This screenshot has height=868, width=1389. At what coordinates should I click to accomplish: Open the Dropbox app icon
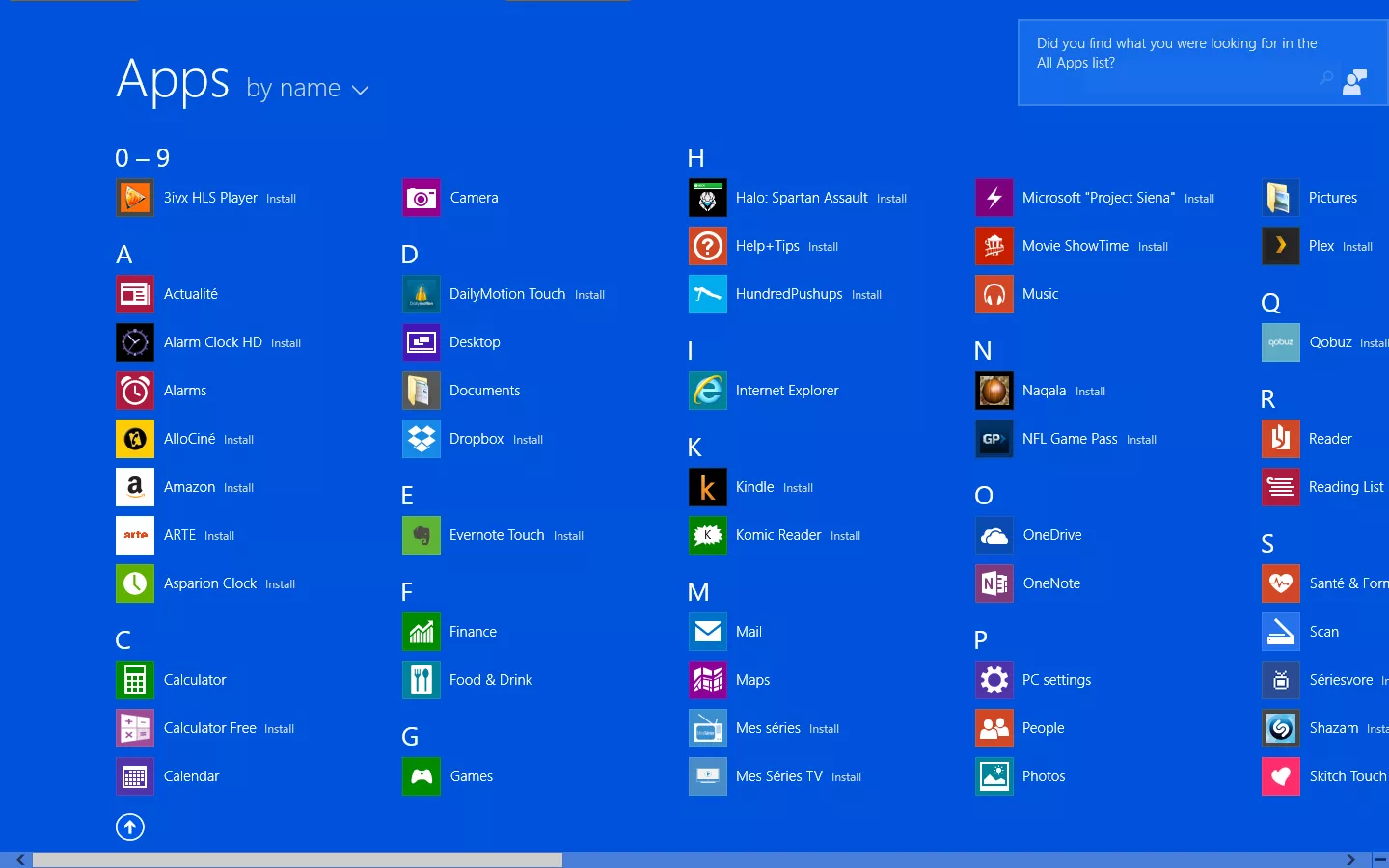pos(422,439)
